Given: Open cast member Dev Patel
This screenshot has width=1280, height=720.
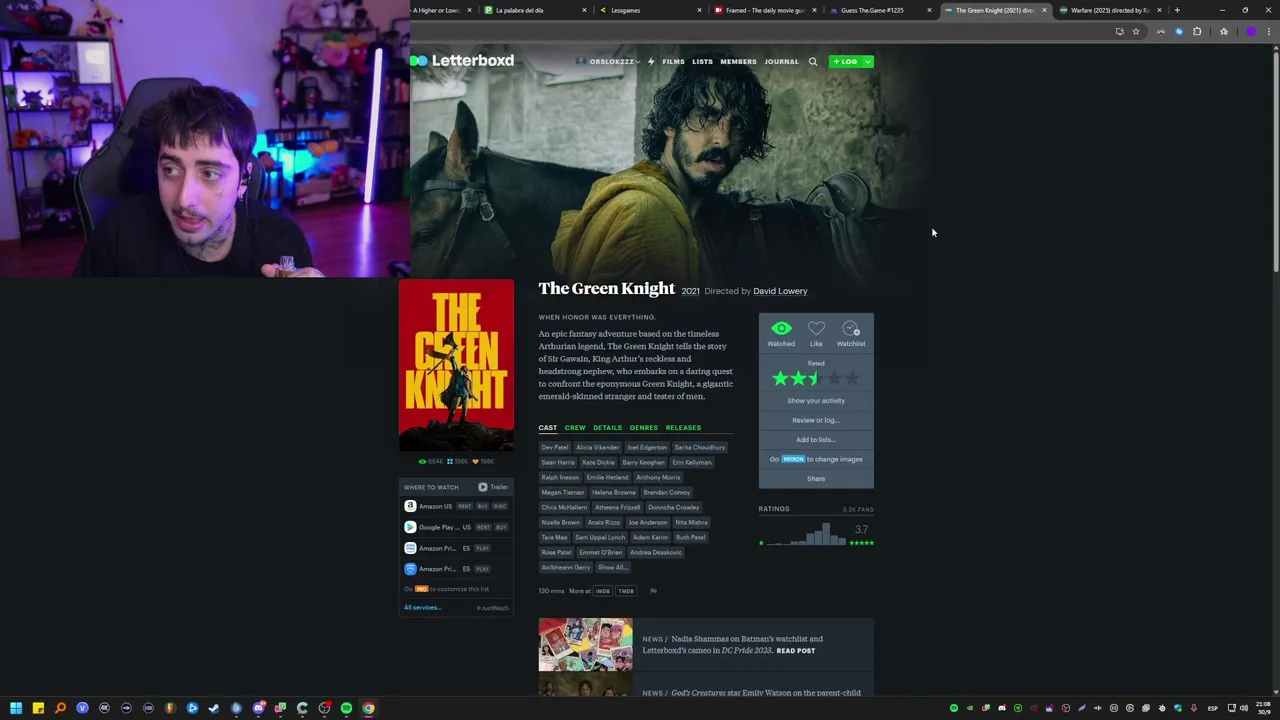Looking at the screenshot, I should click(x=555, y=447).
